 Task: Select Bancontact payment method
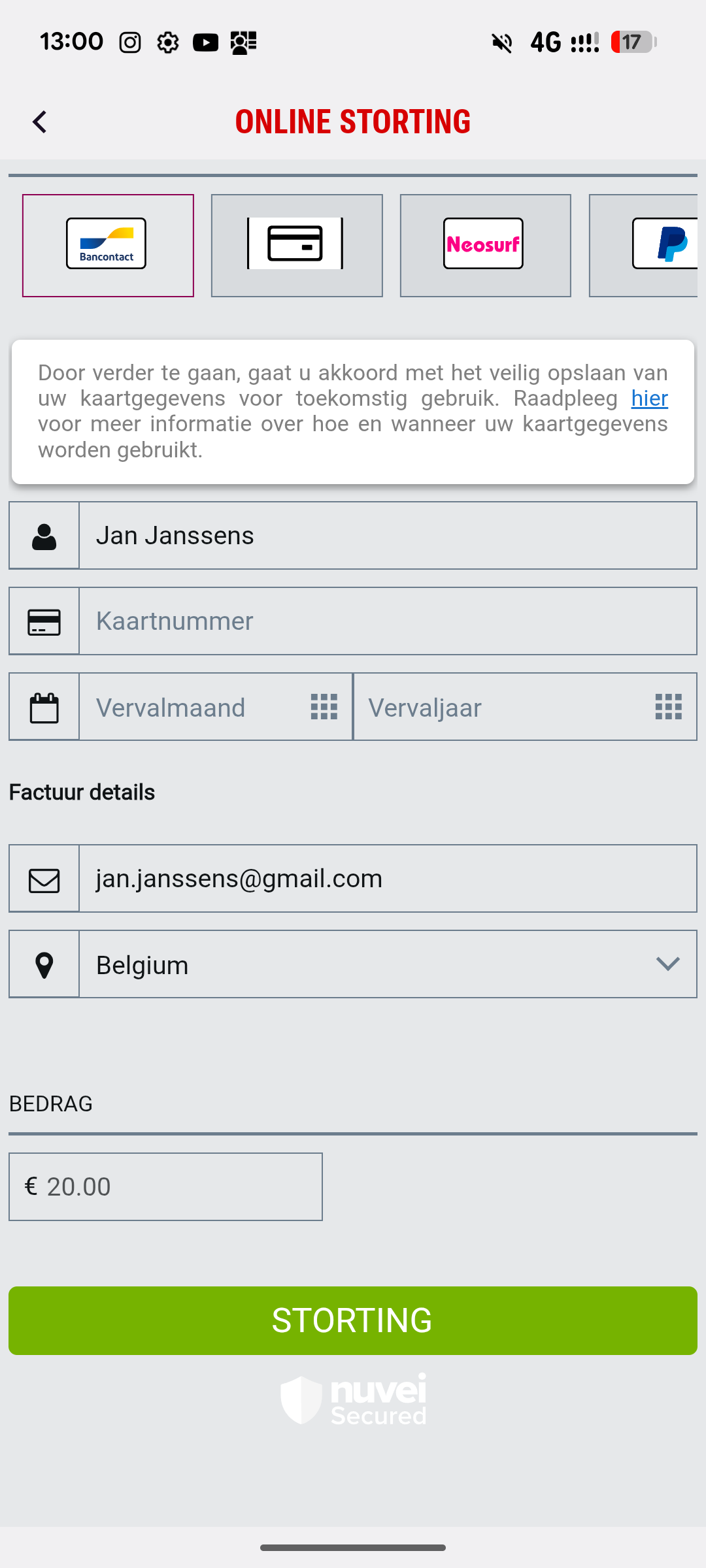click(108, 246)
